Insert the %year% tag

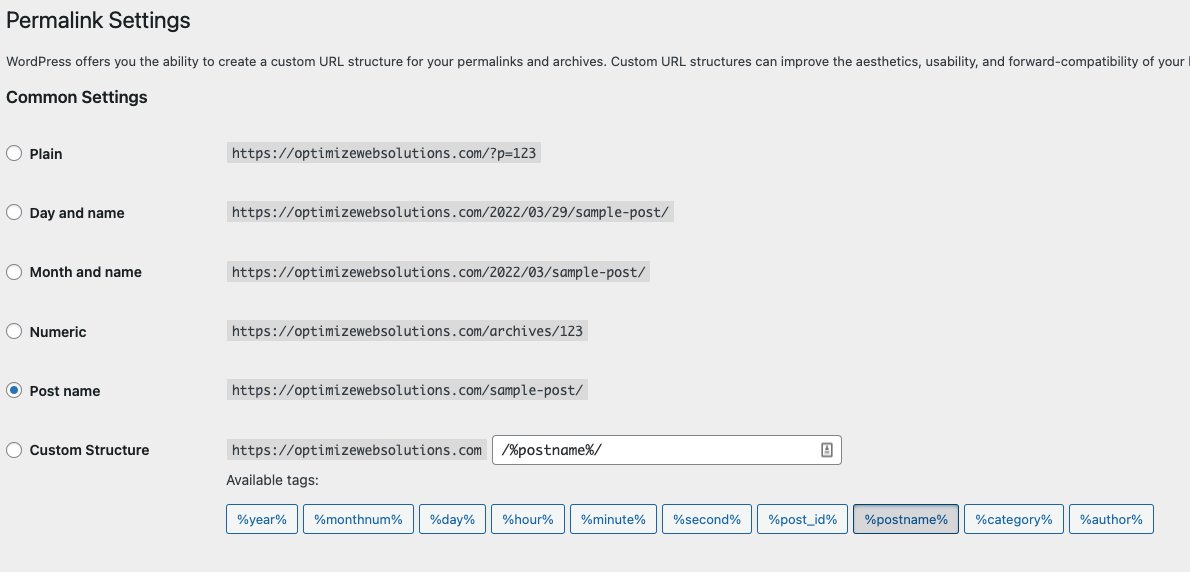tap(262, 519)
